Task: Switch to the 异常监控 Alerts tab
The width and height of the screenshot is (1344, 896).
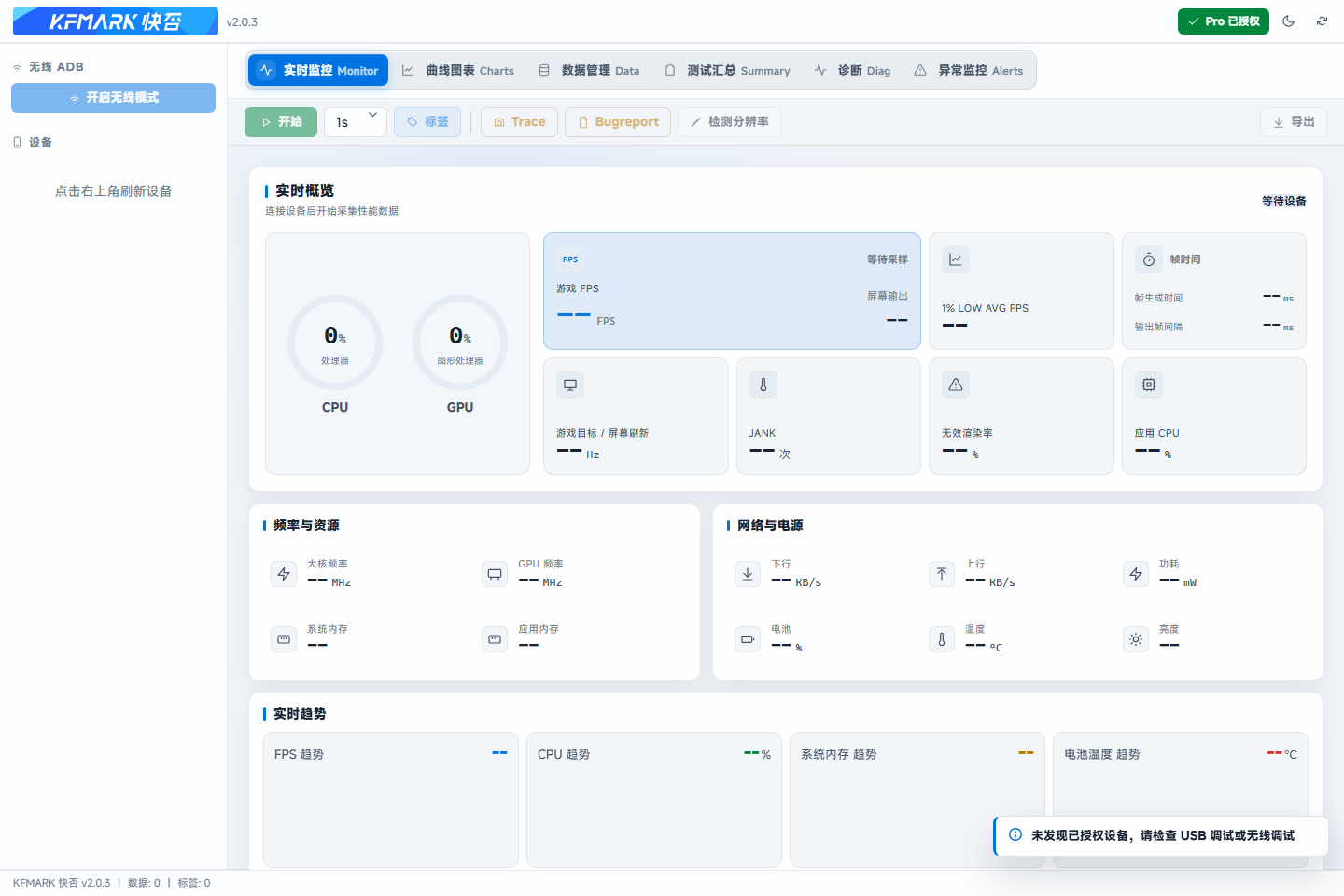Action: click(x=968, y=70)
